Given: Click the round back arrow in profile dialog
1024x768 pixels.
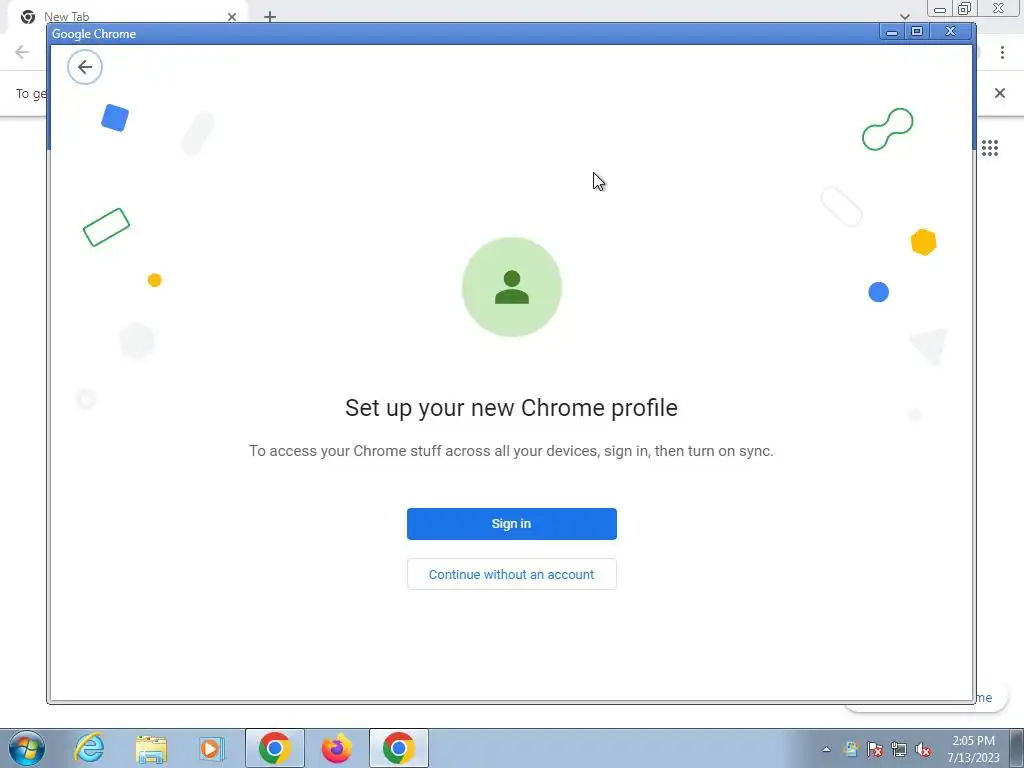Looking at the screenshot, I should point(85,67).
